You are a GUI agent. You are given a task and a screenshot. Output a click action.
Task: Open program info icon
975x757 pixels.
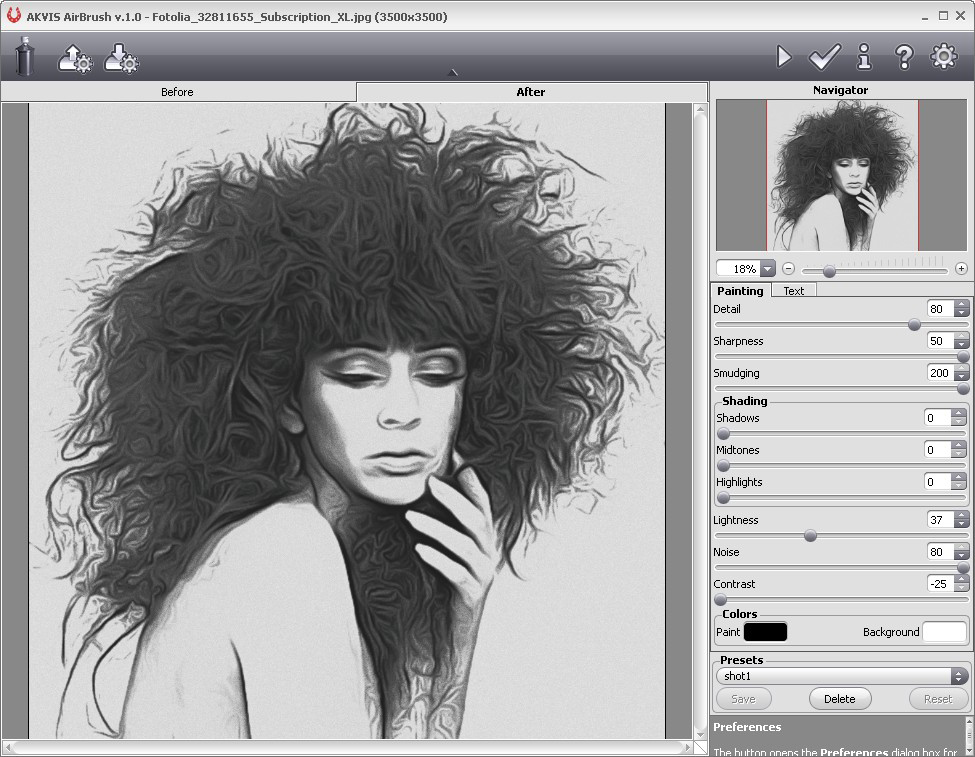coord(864,57)
